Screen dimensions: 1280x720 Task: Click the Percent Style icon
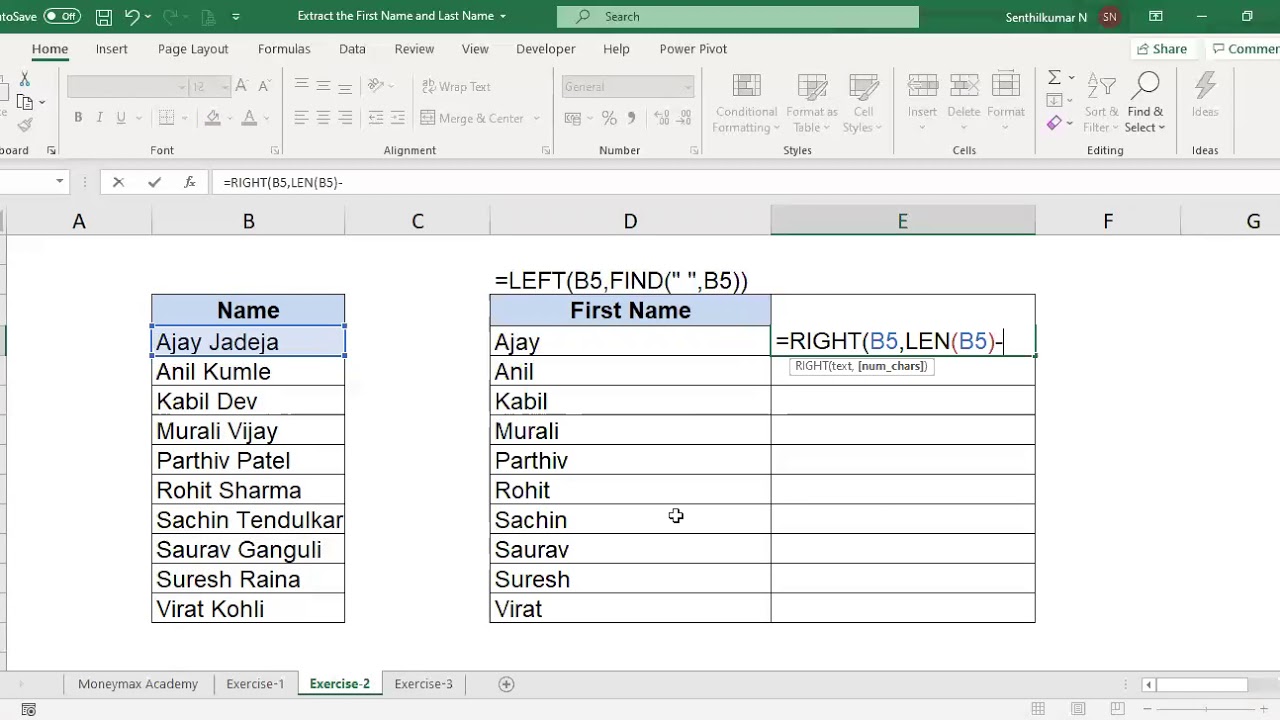pyautogui.click(x=609, y=118)
